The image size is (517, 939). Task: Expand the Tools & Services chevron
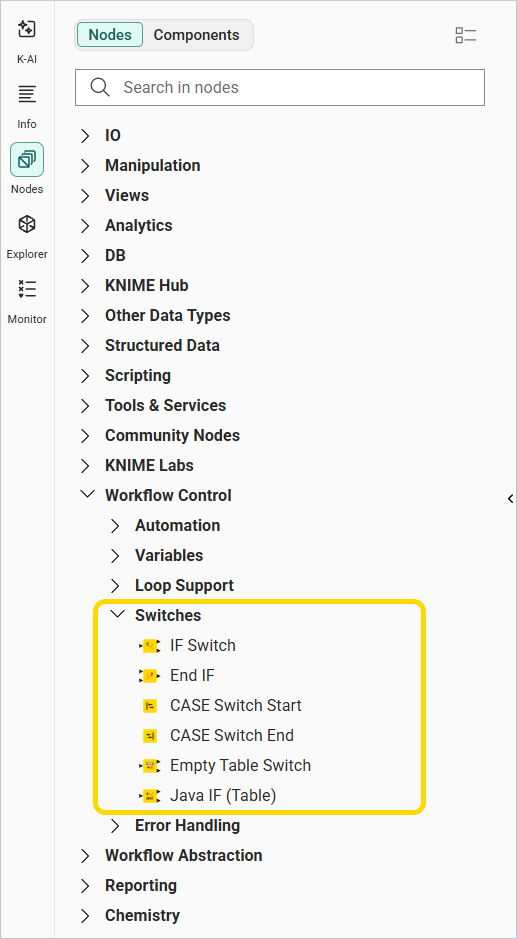coord(85,405)
